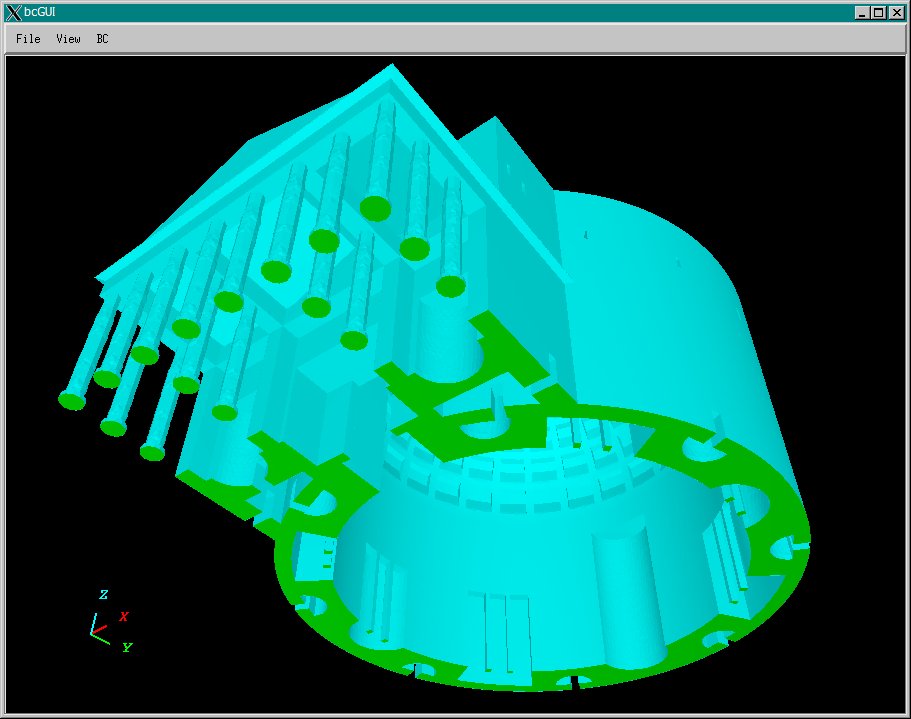Click the XYZ axis triad indicator
Image resolution: width=911 pixels, height=719 pixels.
click(112, 621)
